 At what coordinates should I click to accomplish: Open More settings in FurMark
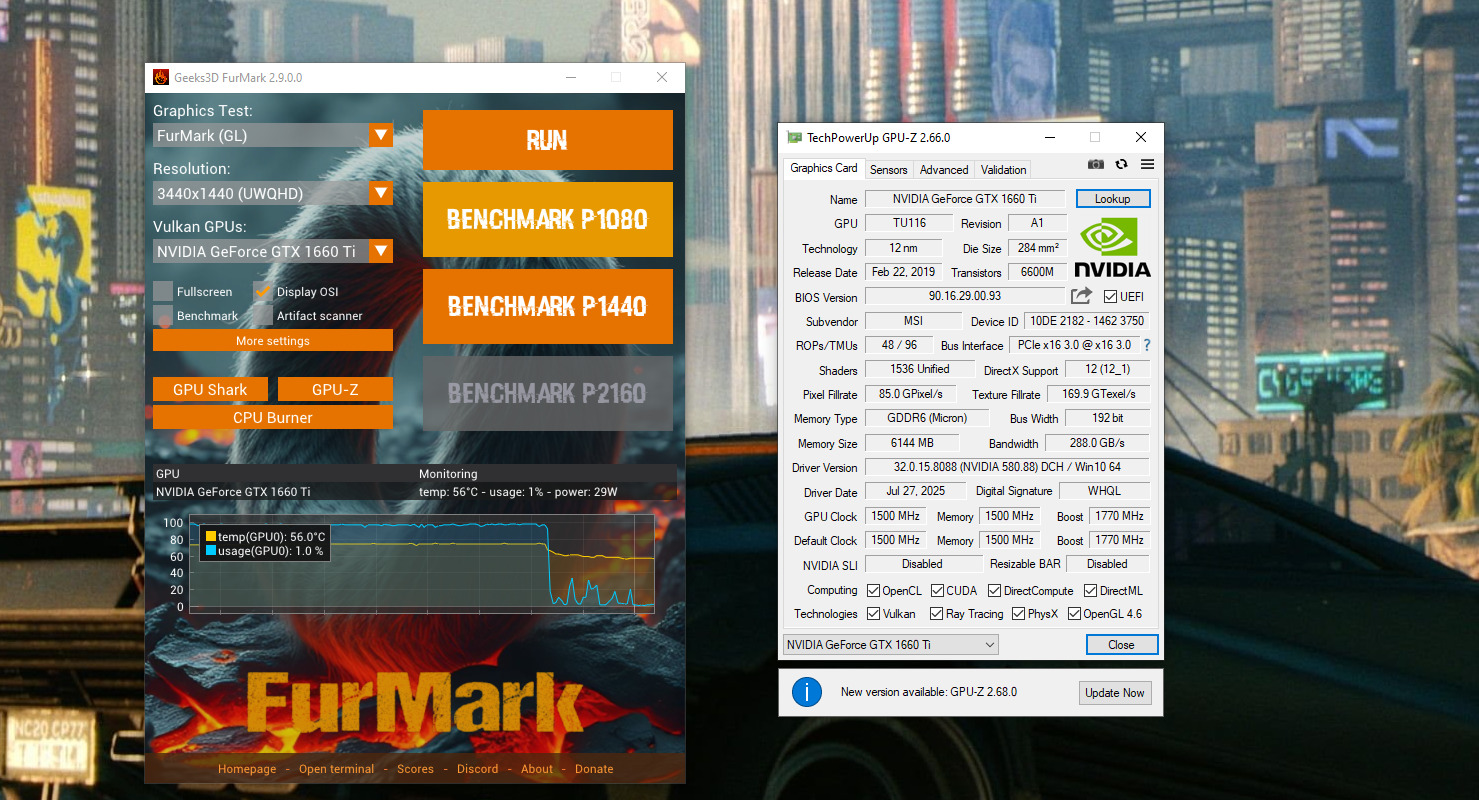tap(273, 341)
